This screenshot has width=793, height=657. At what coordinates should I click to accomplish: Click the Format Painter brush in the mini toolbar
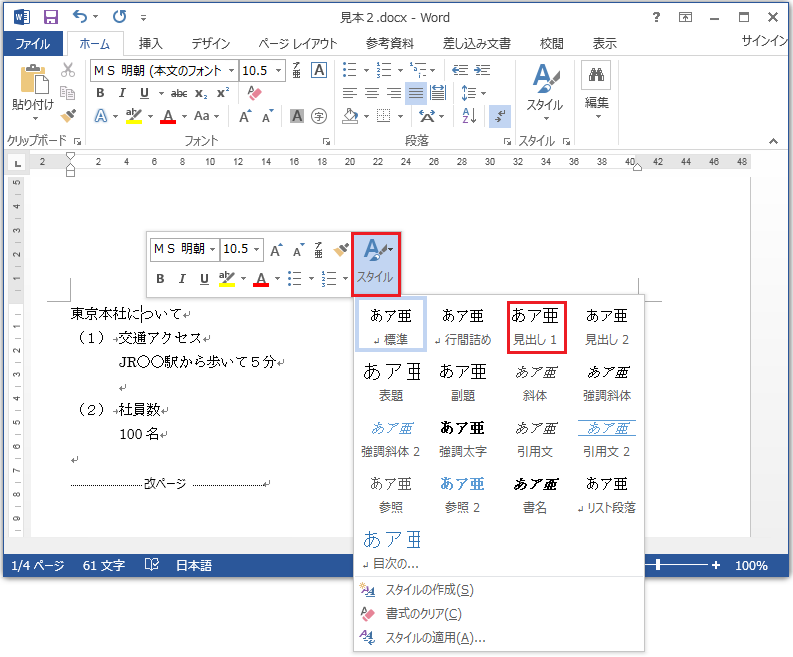pyautogui.click(x=340, y=249)
